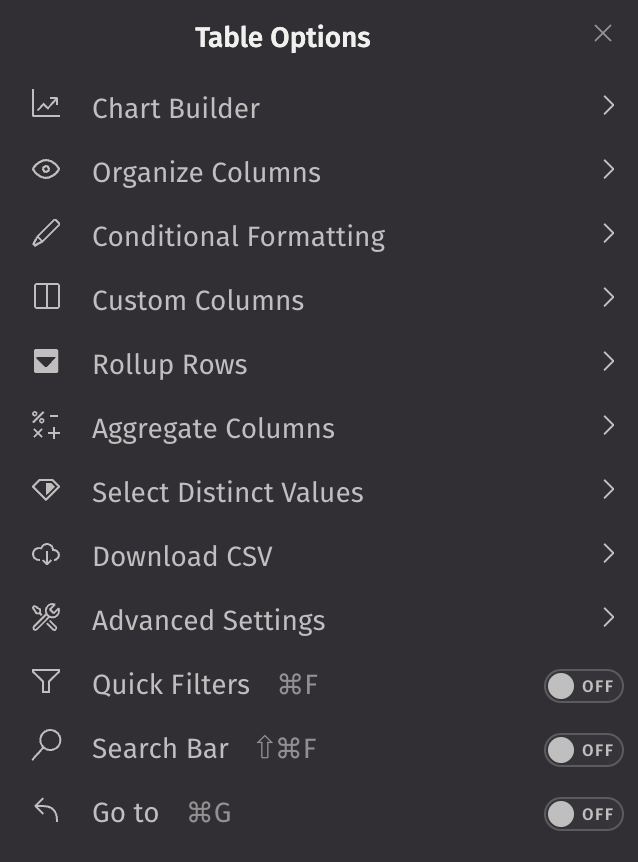Click the pencil icon for Conditional Formatting
This screenshot has width=638, height=862.
pyautogui.click(x=46, y=234)
